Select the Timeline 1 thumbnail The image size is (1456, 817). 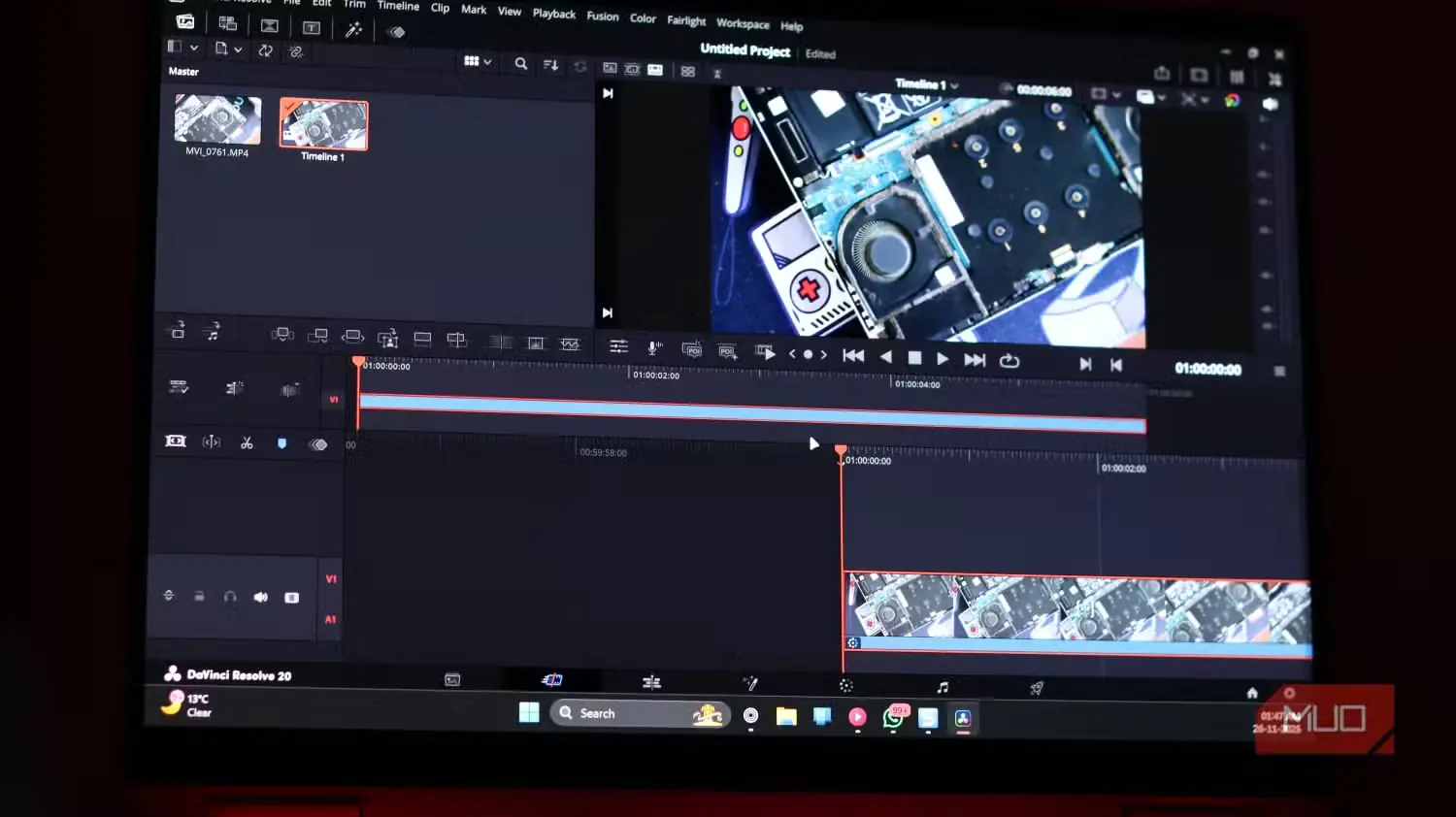point(323,123)
